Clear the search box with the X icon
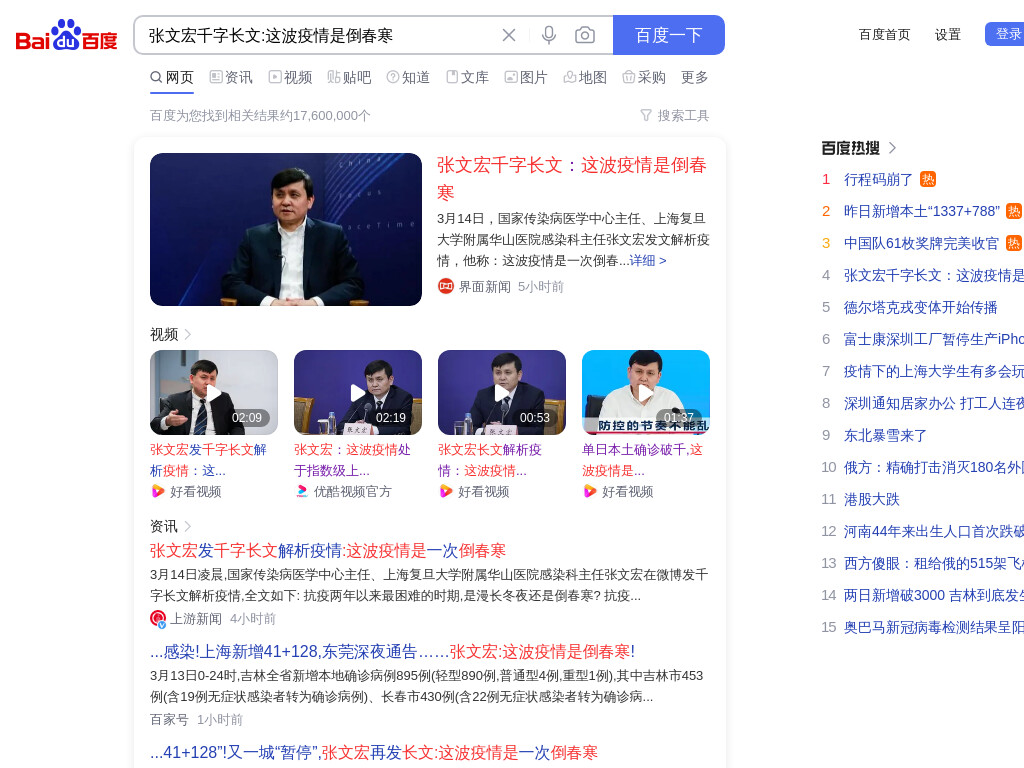This screenshot has width=1024, height=768. point(509,35)
